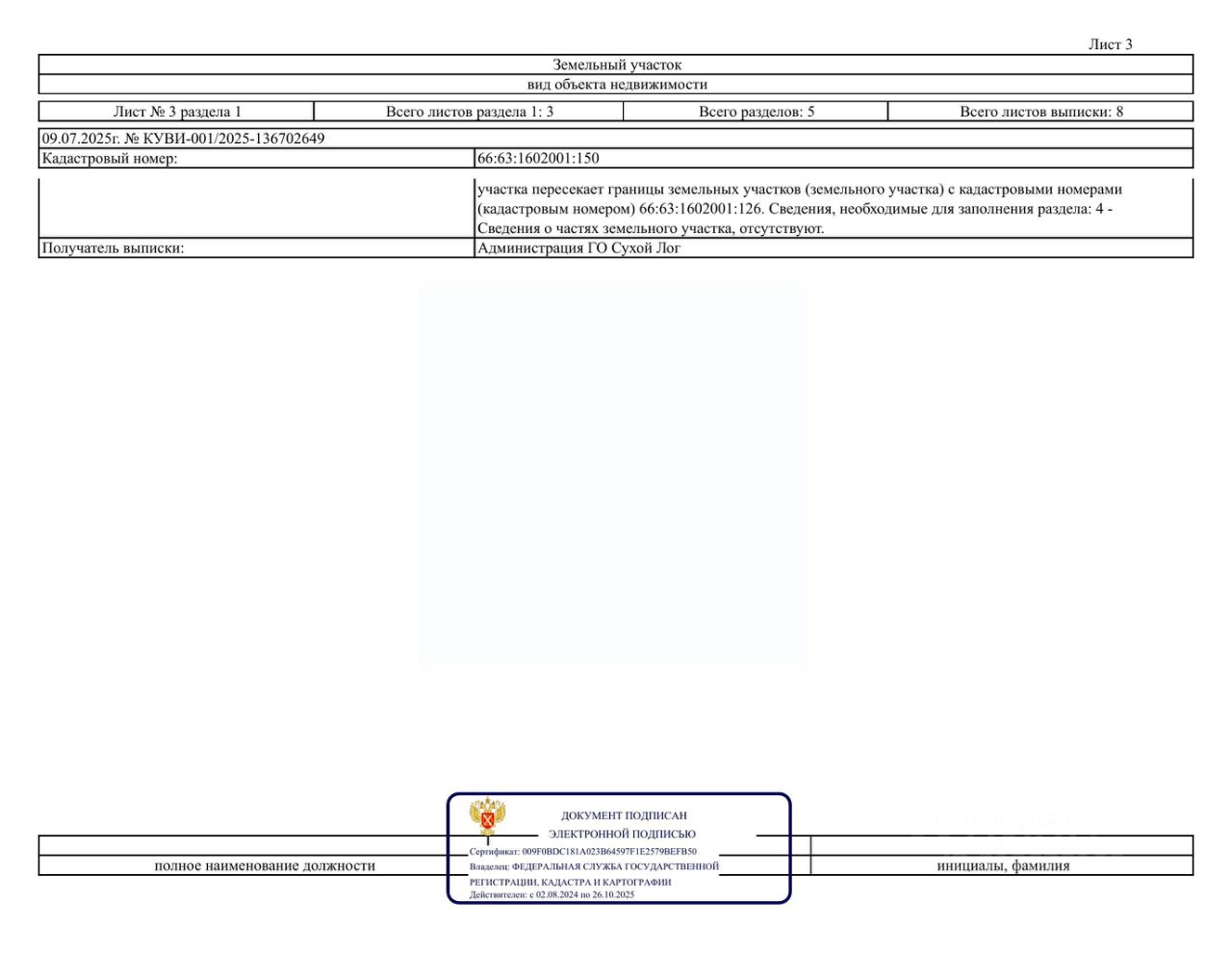Select cadastral number 66:63:1602001:150 value
Image resolution: width=1232 pixels, height=953 pixels.
[538, 159]
